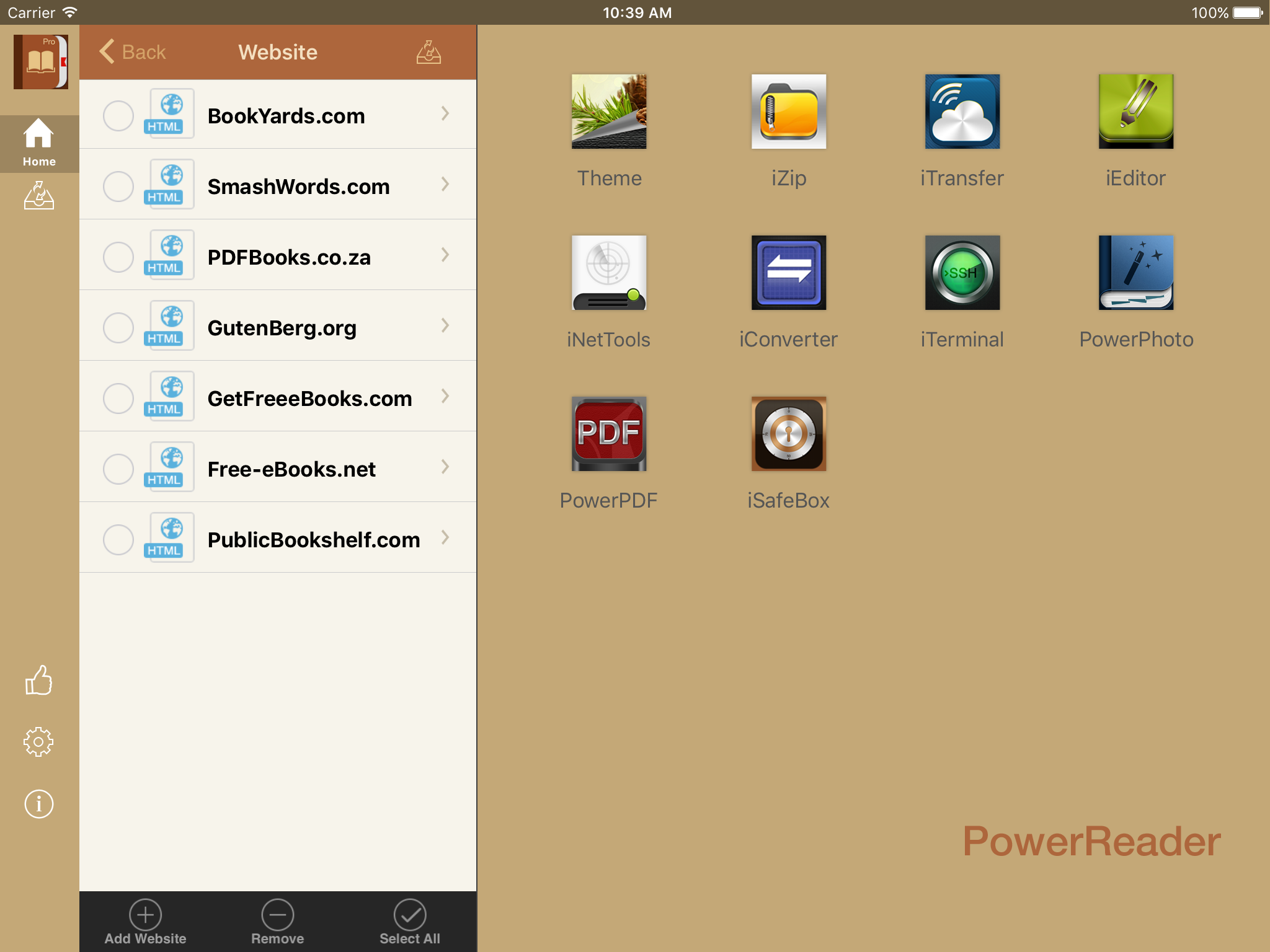Open the PowerPDF icon
1270x952 pixels.
point(608,434)
